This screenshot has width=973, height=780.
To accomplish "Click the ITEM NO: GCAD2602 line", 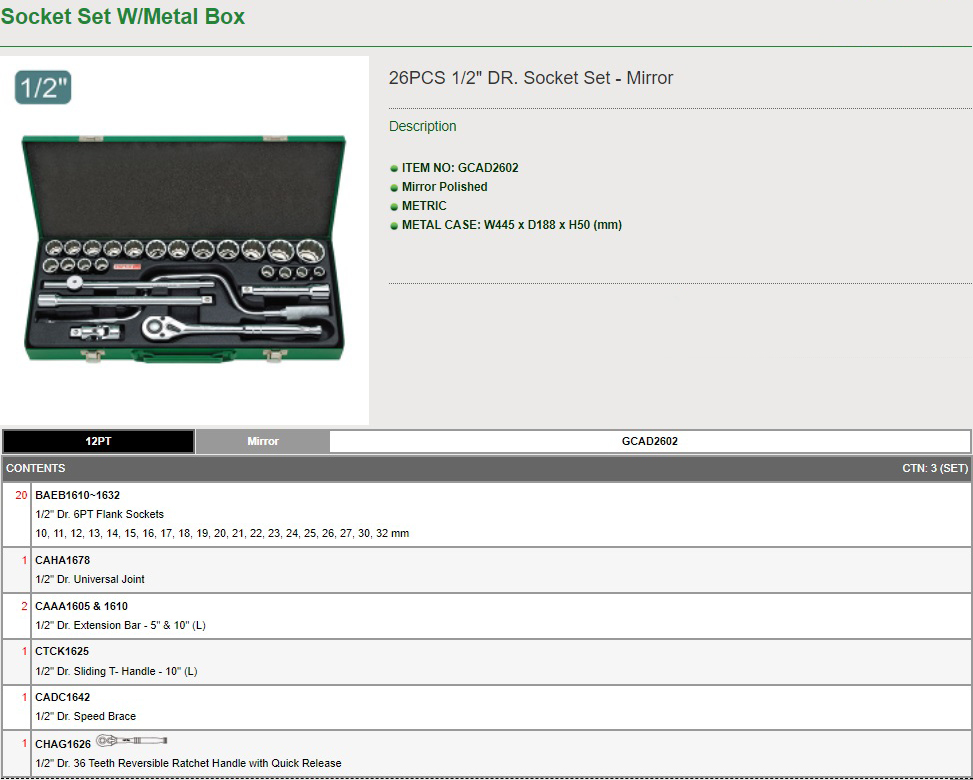I will 460,168.
